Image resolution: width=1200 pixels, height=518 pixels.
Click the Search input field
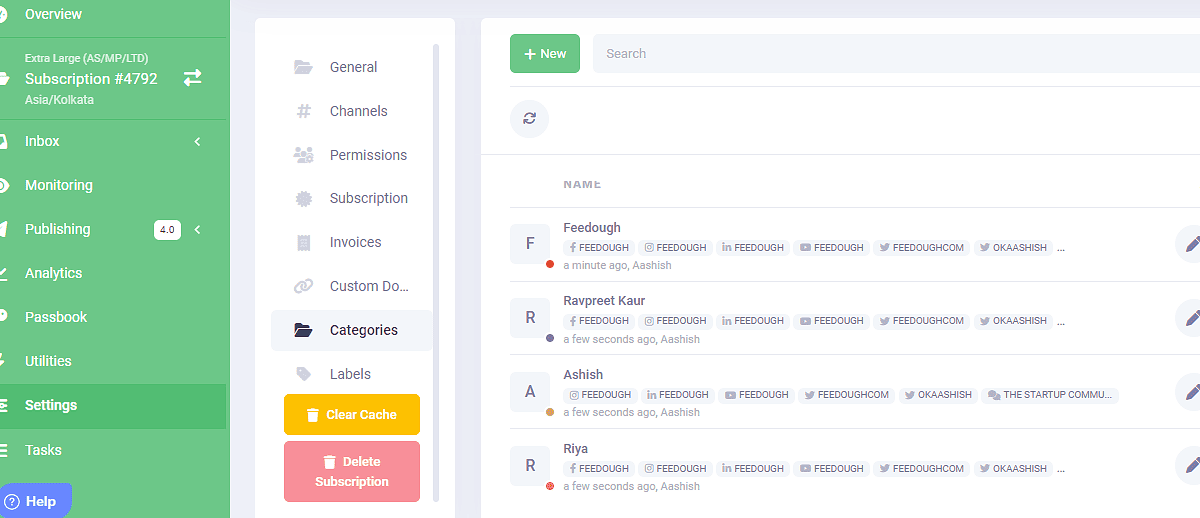click(x=890, y=54)
